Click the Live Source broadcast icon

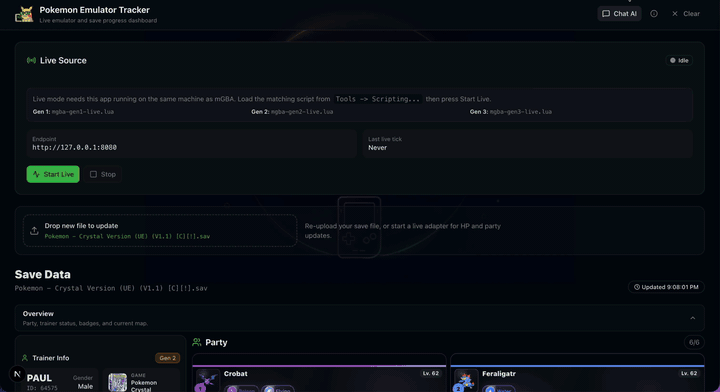coord(31,61)
